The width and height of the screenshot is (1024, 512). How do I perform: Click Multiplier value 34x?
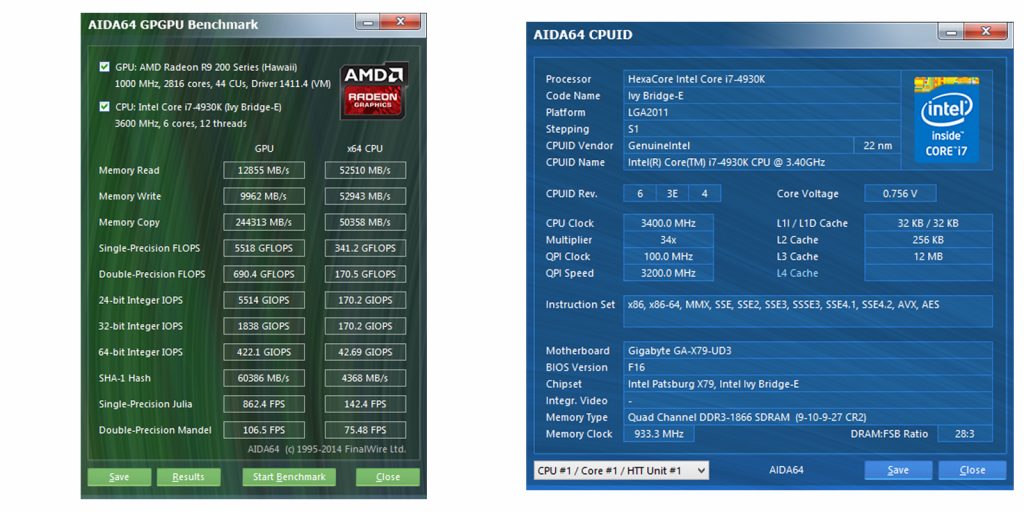click(668, 240)
